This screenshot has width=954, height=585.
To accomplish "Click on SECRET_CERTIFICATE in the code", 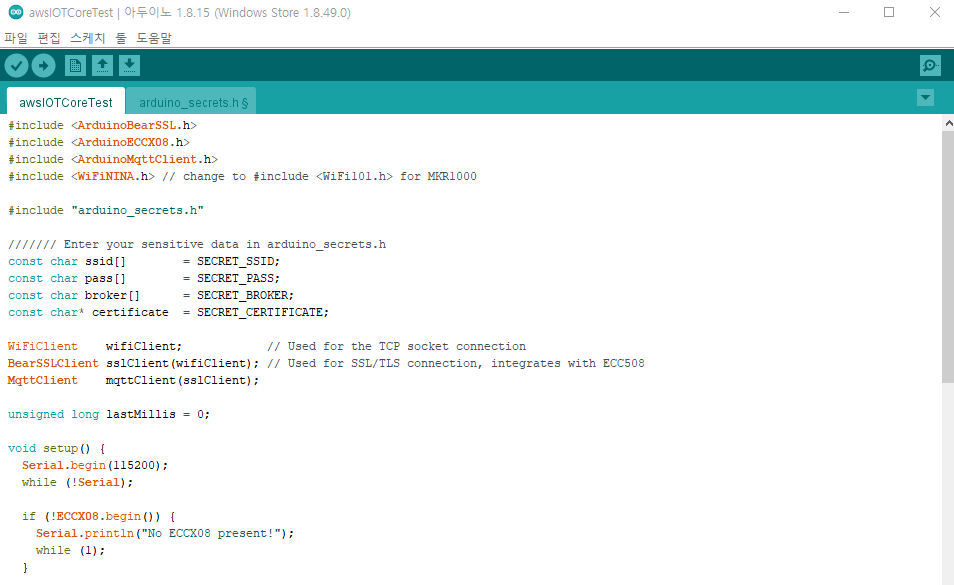I will 260,313.
